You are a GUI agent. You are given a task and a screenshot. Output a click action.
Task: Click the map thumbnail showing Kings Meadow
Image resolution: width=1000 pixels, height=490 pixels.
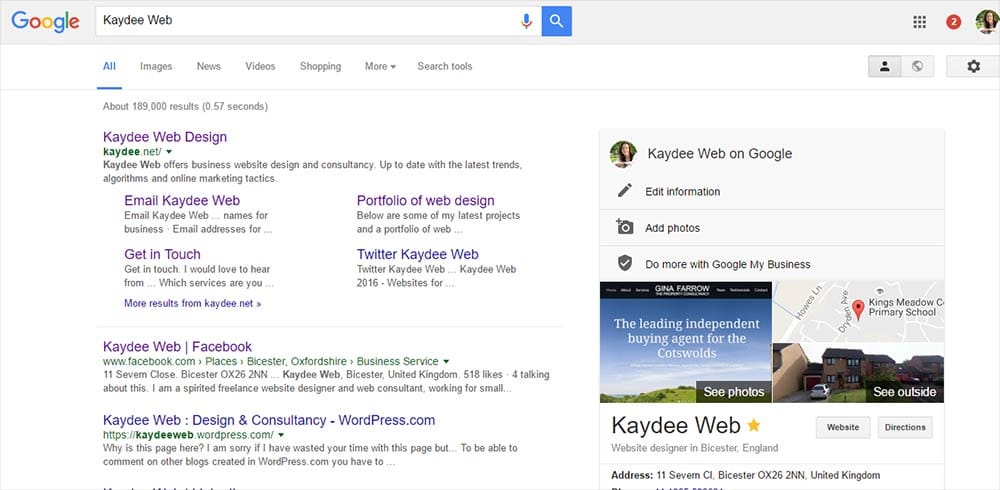[858, 311]
